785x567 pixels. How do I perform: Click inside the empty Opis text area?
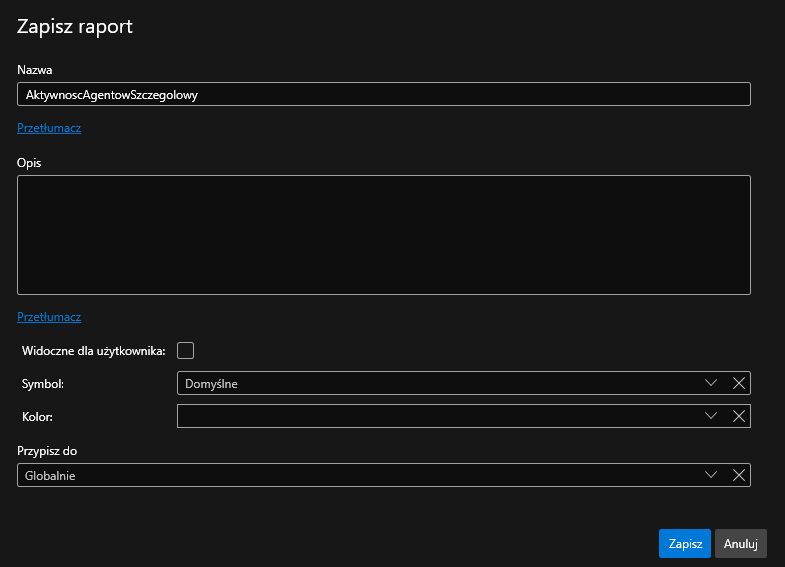383,235
